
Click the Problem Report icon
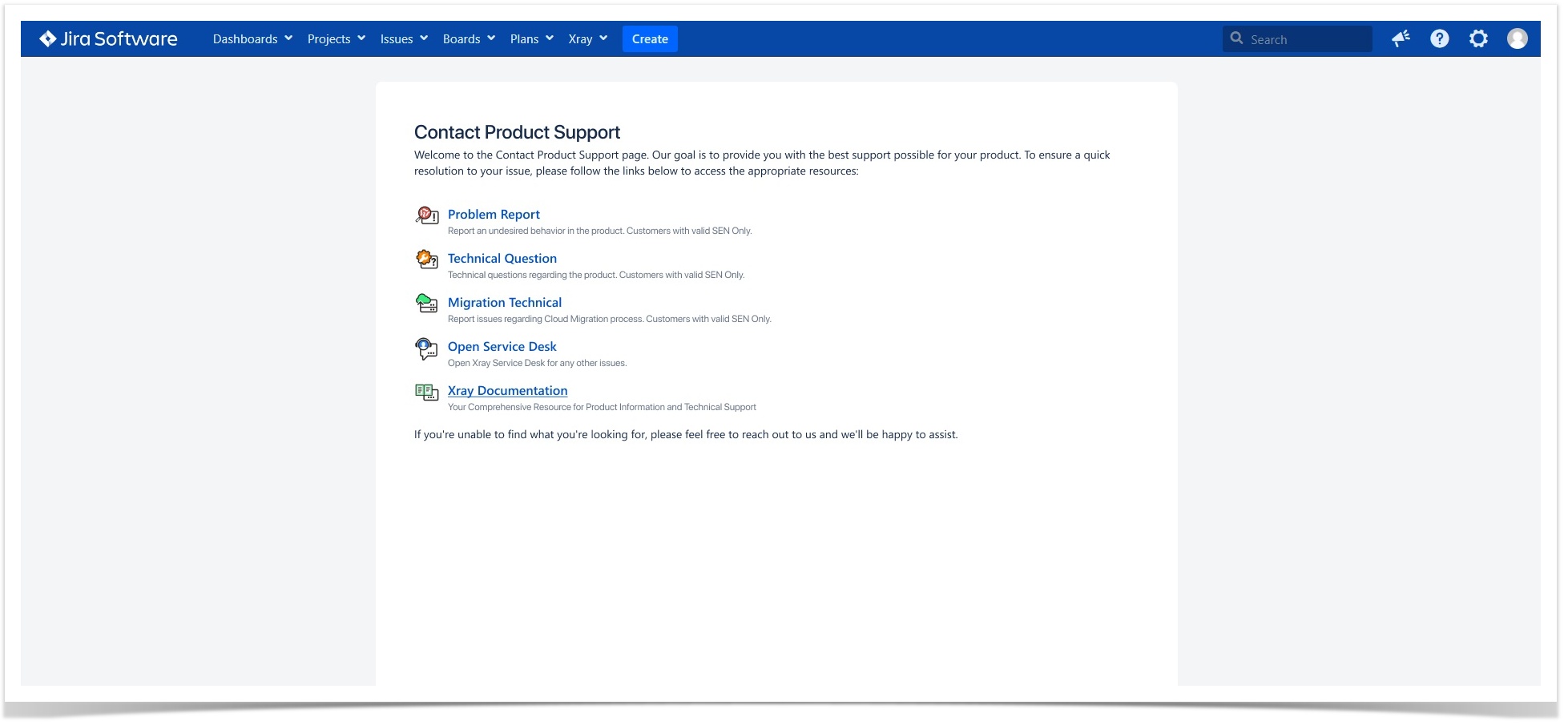pos(426,215)
